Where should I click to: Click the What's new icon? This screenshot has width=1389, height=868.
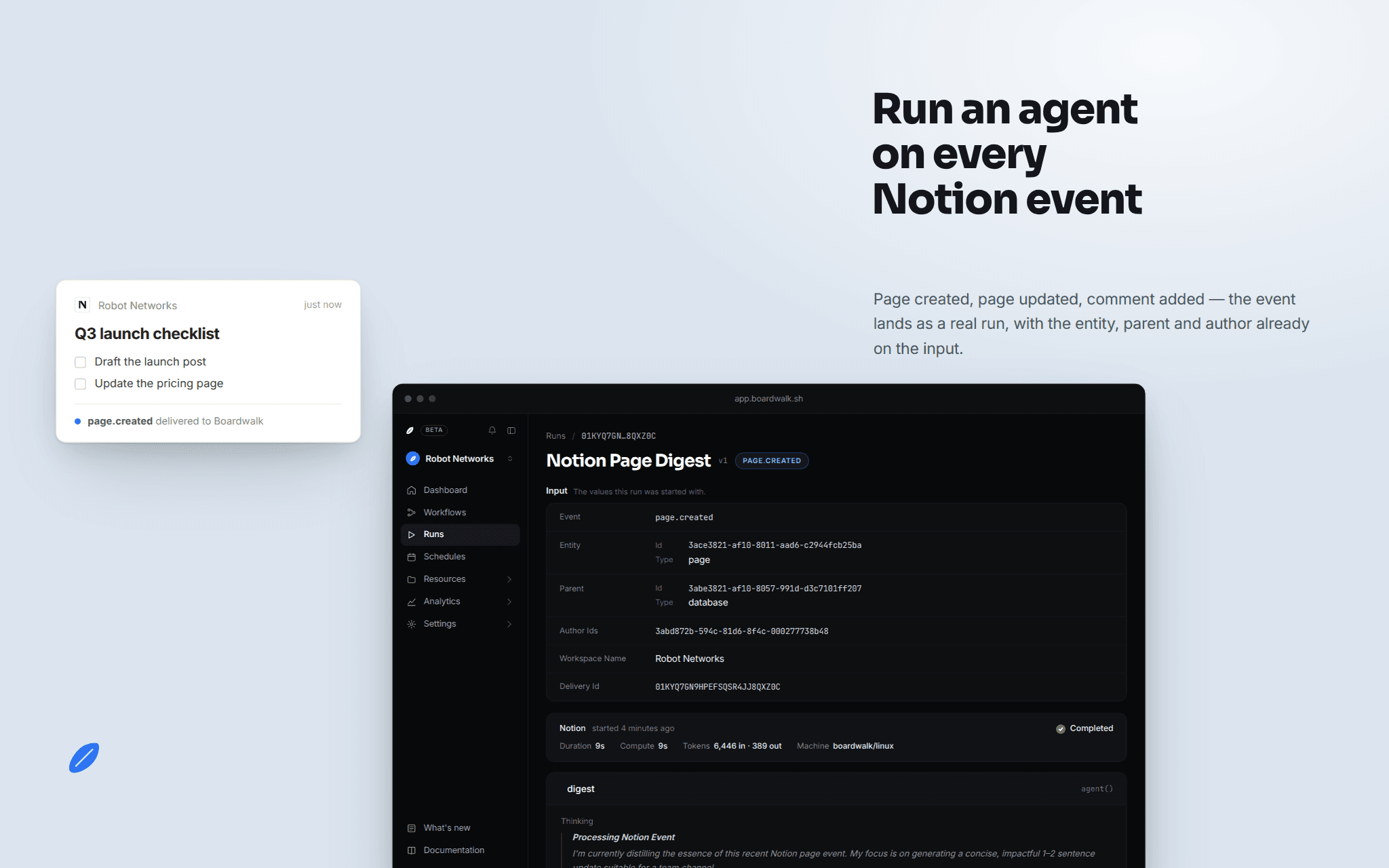click(x=412, y=829)
